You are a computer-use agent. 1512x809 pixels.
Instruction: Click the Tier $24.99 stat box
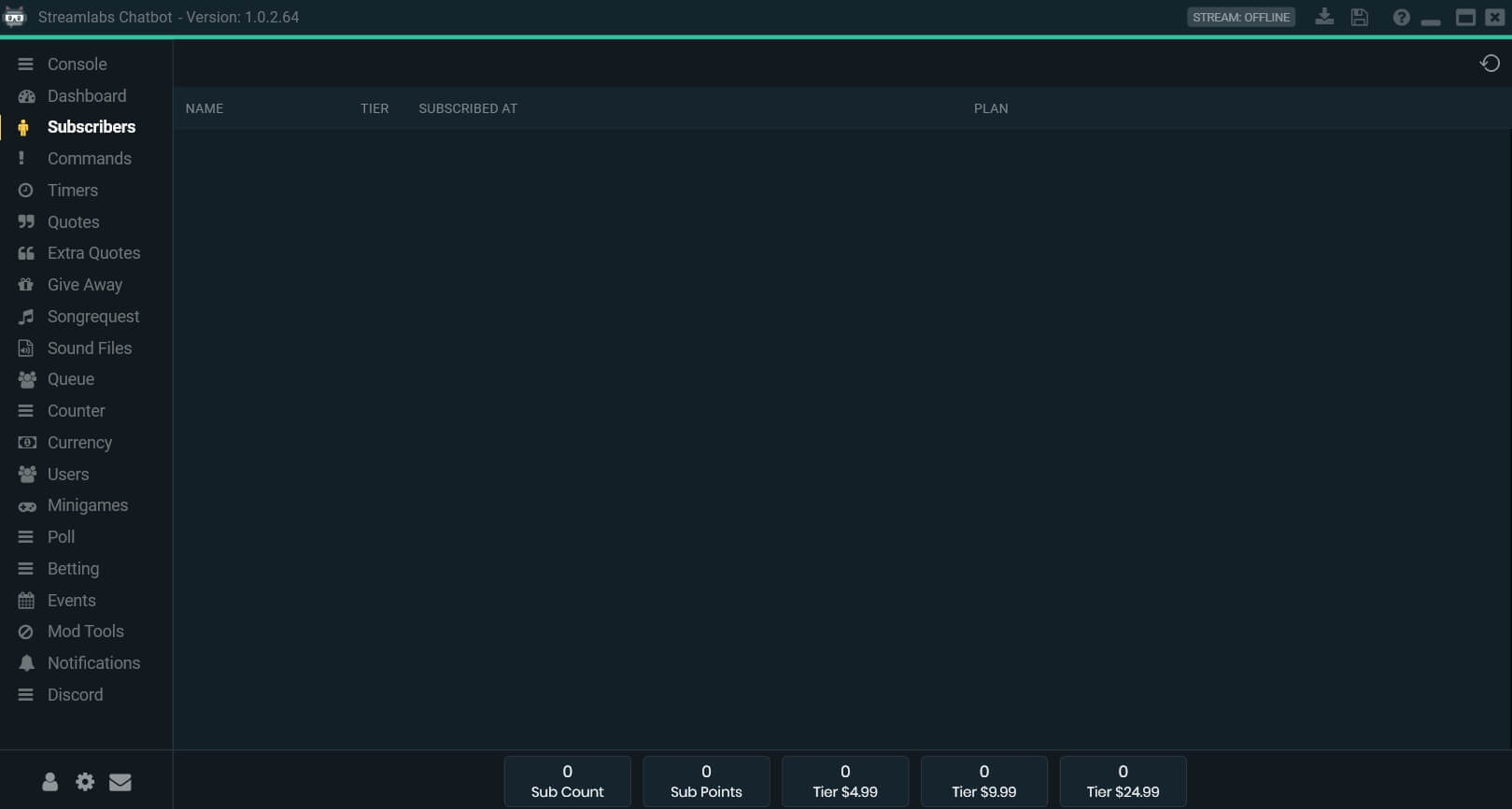pyautogui.click(x=1123, y=781)
